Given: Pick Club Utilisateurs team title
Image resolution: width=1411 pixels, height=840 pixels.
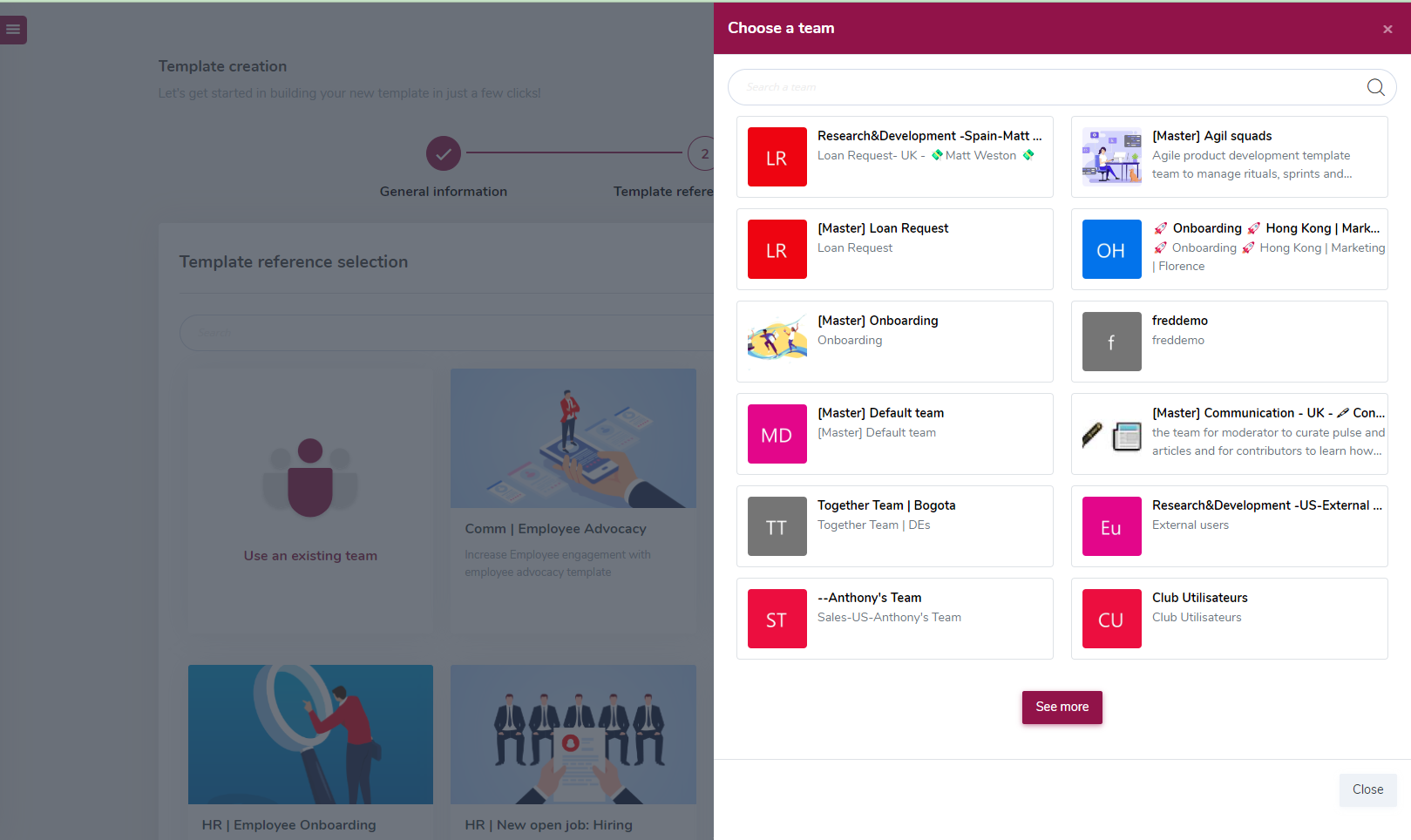Looking at the screenshot, I should click(x=1199, y=598).
